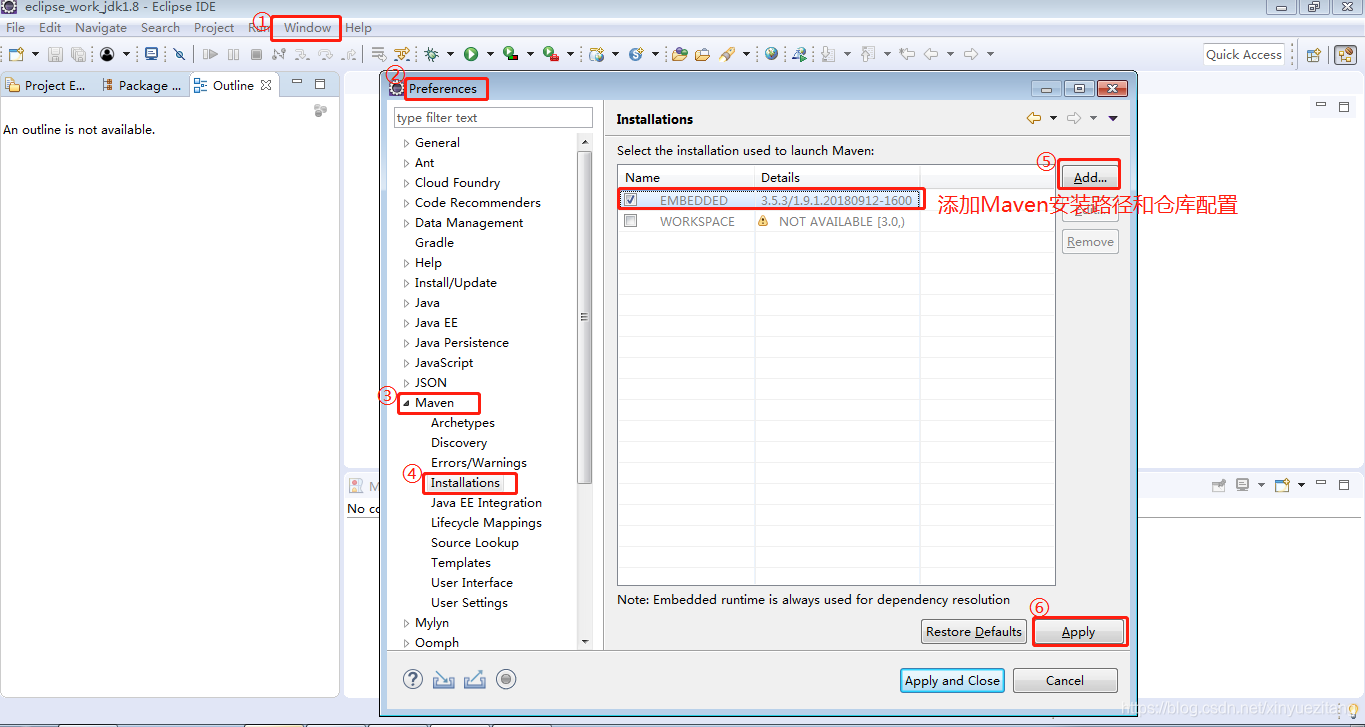Viewport: 1365px width, 727px height.
Task: Switch to the Package Explorer tab
Action: [x=142, y=85]
